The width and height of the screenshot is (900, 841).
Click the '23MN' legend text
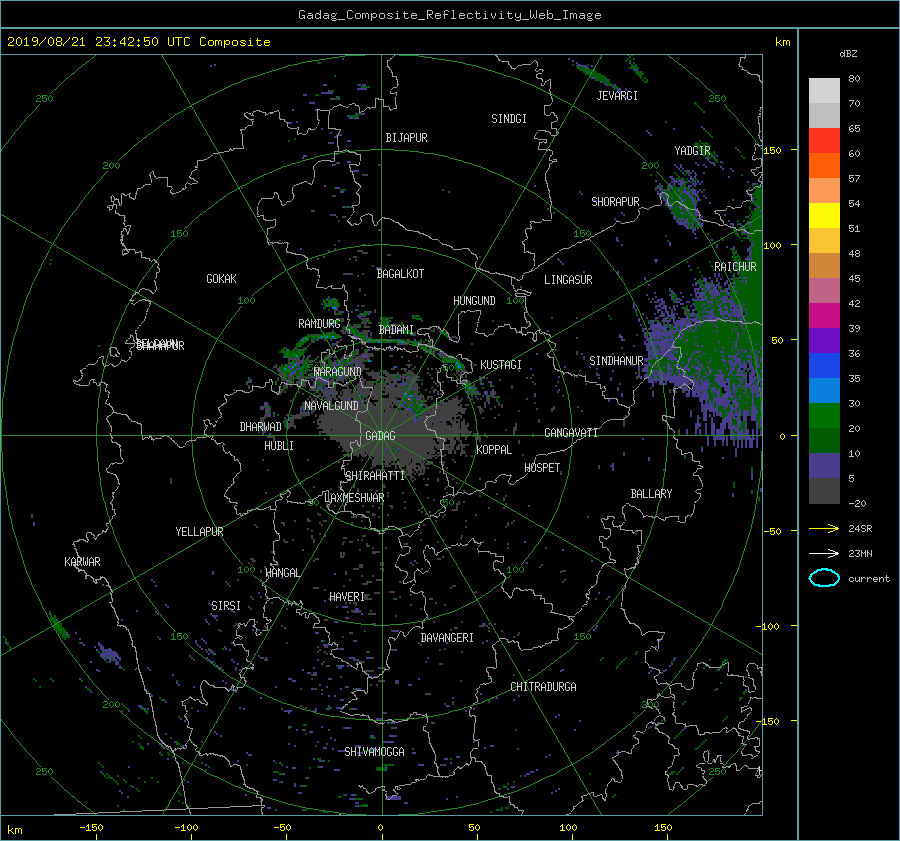pos(860,553)
